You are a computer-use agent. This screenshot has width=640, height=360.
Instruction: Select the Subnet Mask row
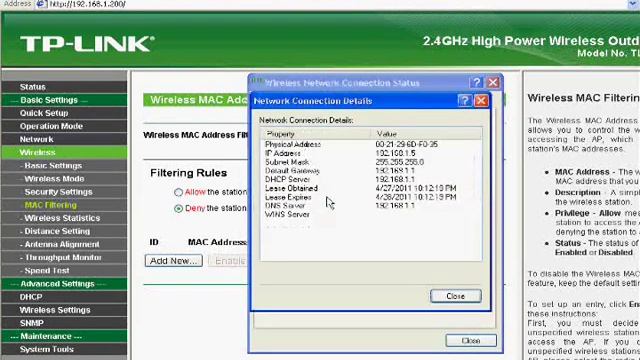pos(371,162)
